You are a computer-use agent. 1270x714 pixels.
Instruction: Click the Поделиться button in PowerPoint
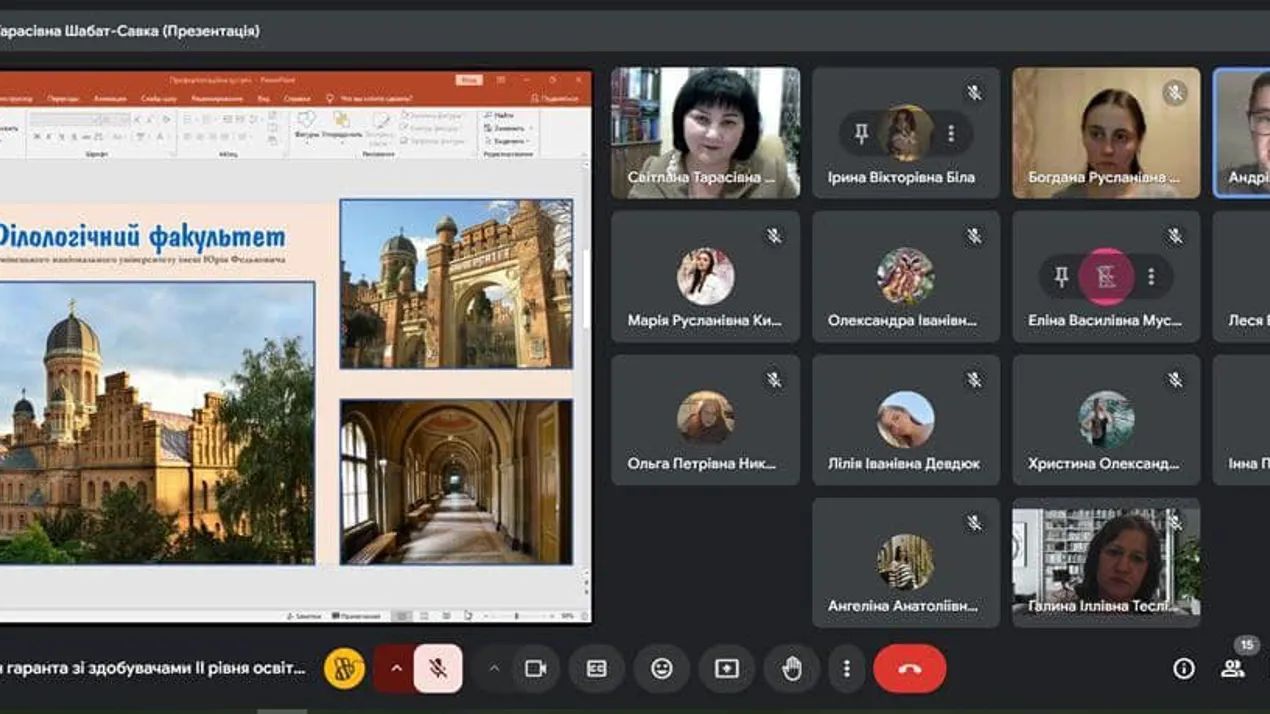coord(555,99)
